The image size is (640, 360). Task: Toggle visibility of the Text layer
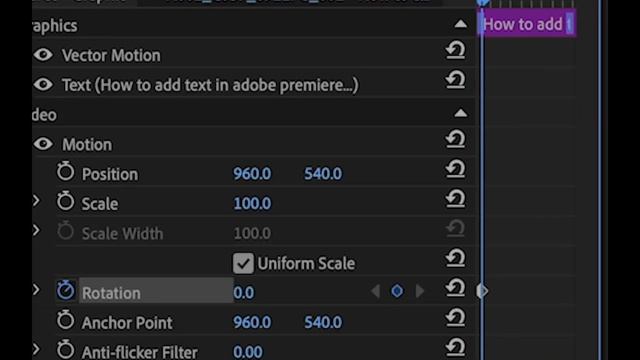click(43, 84)
